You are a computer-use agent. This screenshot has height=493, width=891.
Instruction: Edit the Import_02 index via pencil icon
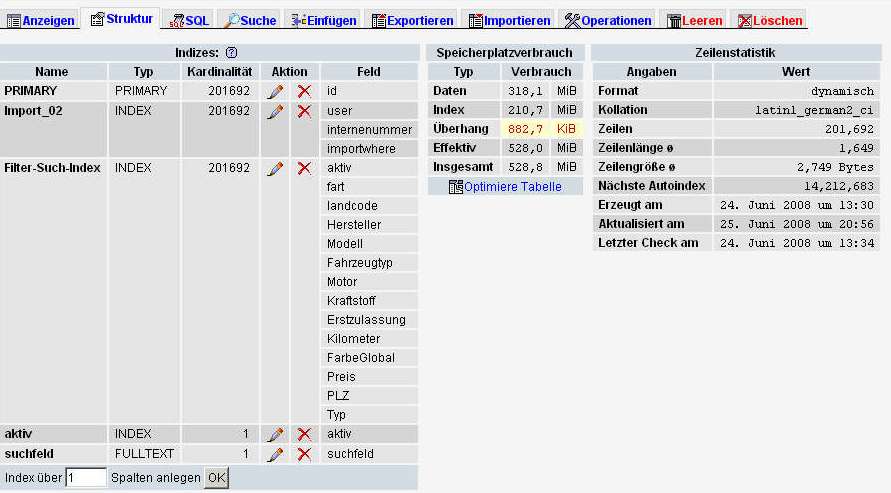click(275, 111)
